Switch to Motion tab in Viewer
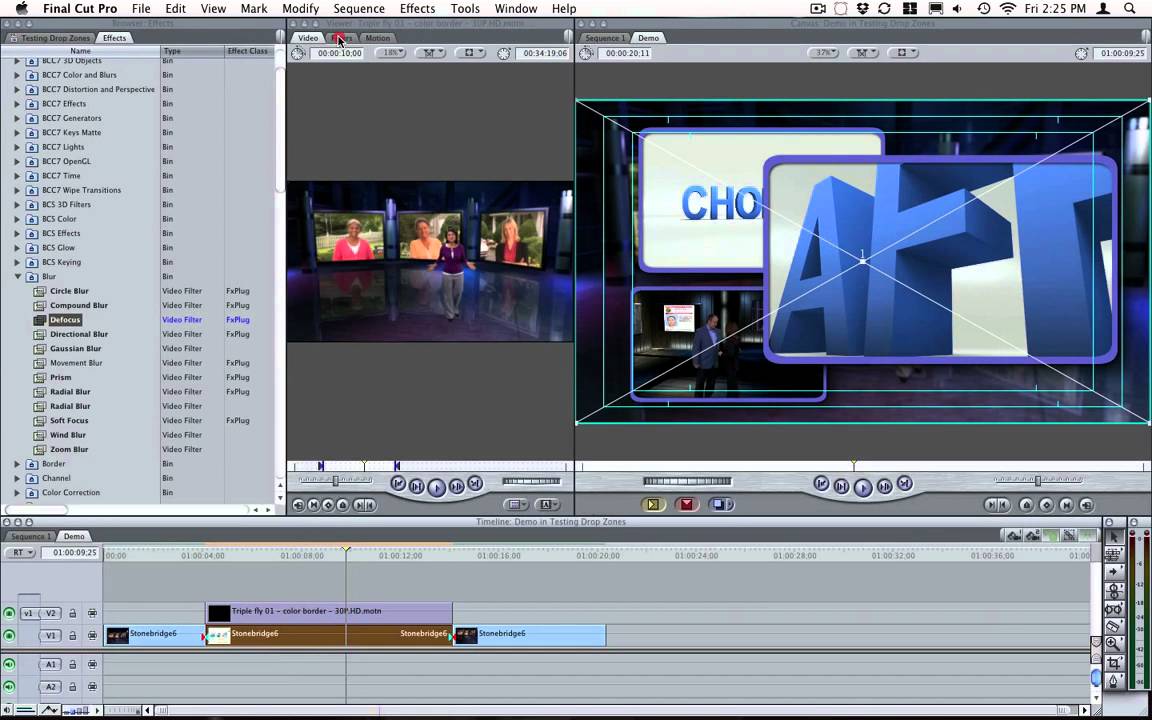This screenshot has height=720, width=1152. tap(378, 38)
